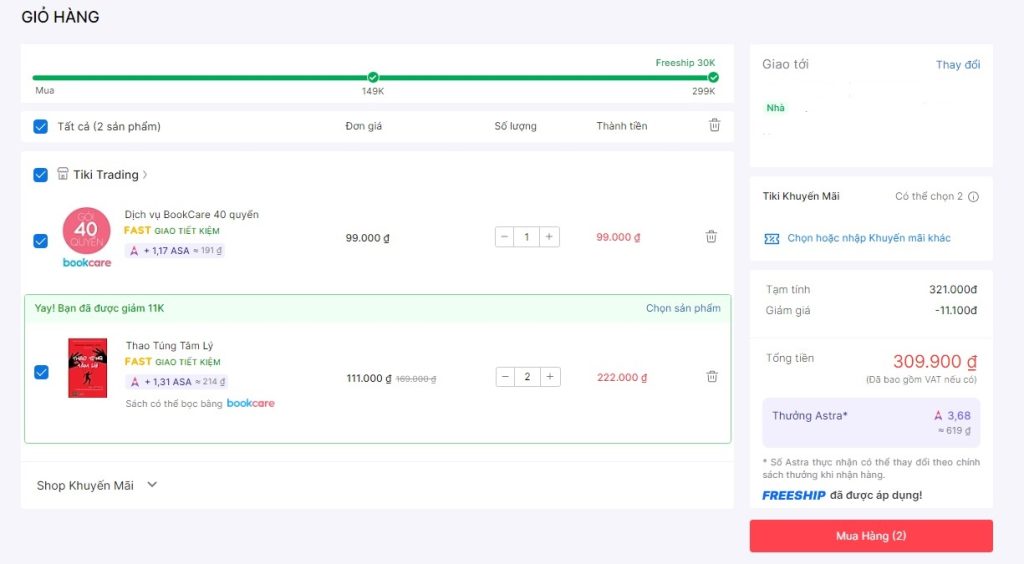Viewport: 1024px width, 564px height.
Task: Click the Tiki Trading shop icon
Action: click(63, 174)
